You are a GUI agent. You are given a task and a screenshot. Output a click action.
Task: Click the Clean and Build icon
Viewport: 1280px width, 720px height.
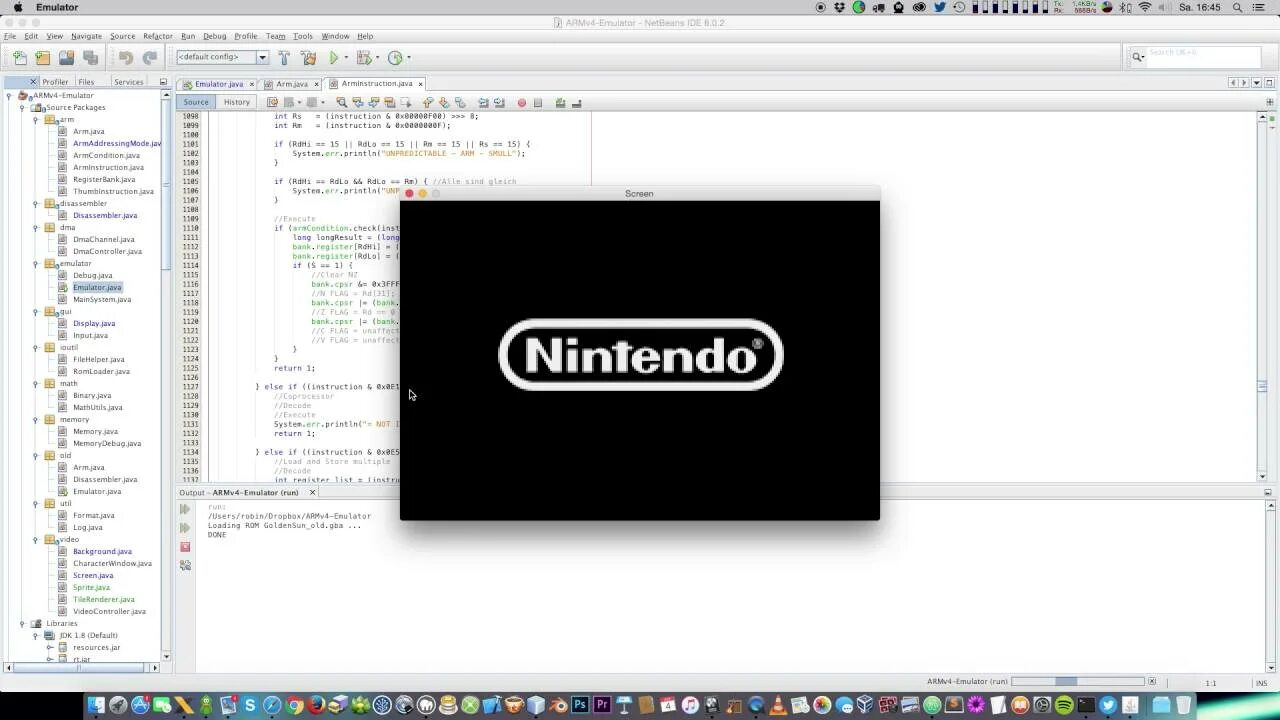(x=308, y=58)
